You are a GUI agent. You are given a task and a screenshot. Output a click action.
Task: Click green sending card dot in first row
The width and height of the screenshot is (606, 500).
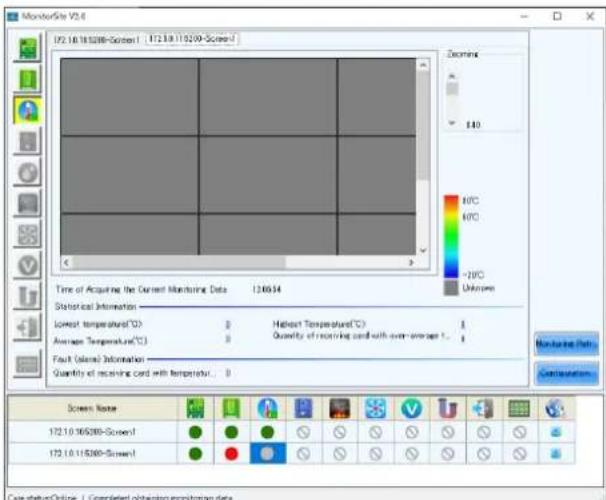195,432
